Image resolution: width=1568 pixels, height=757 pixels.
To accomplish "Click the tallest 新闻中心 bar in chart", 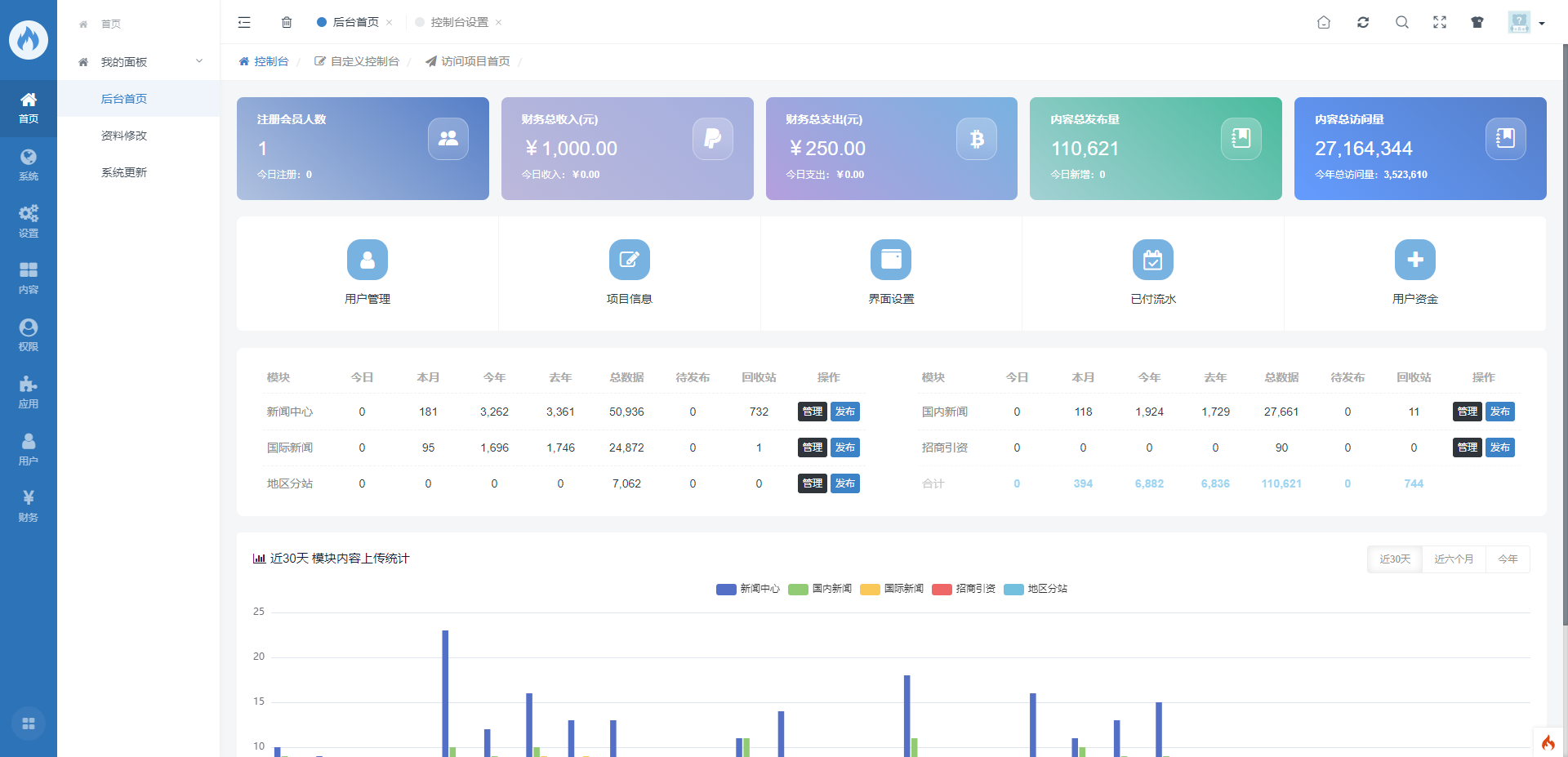I will [x=445, y=693].
